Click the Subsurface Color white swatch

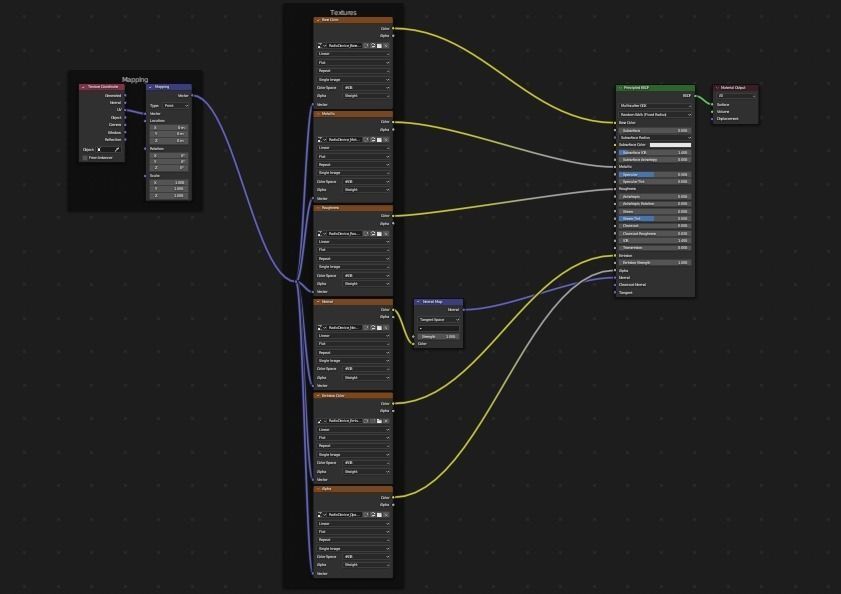(x=670, y=145)
